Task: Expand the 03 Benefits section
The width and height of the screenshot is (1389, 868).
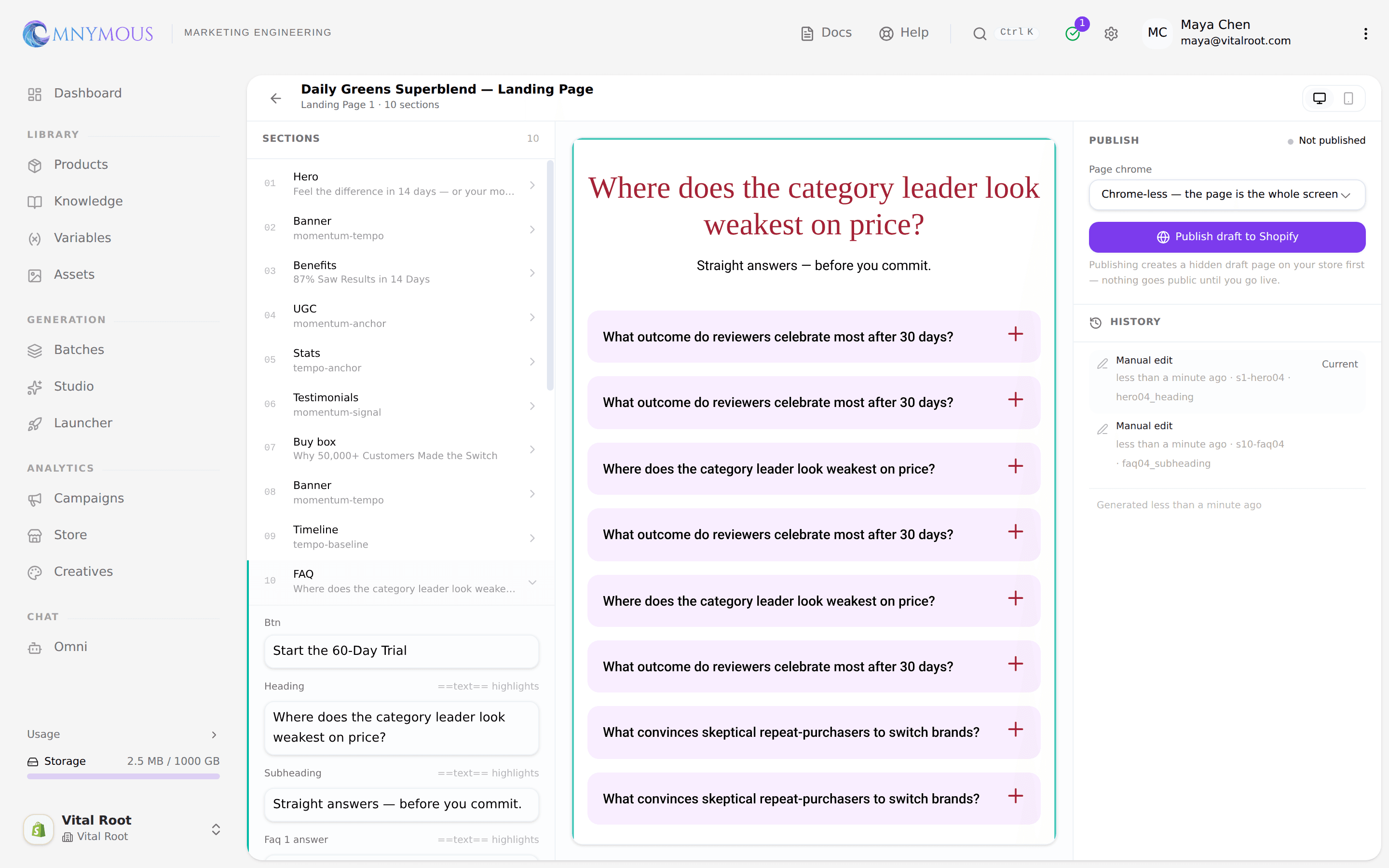Action: 401,272
